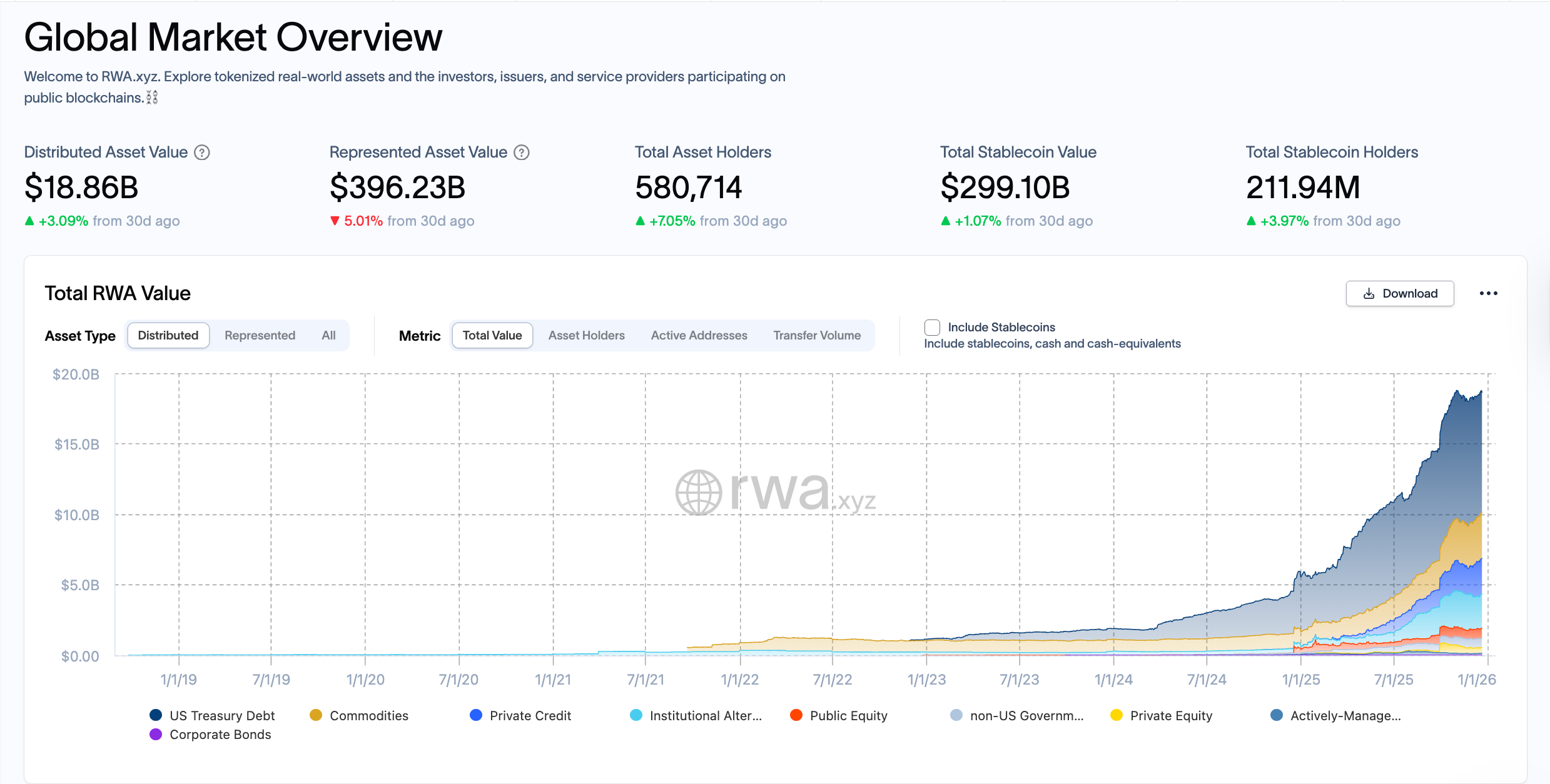Click the chain emoji after blockchains text
This screenshot has width=1550, height=784.
(x=152, y=98)
